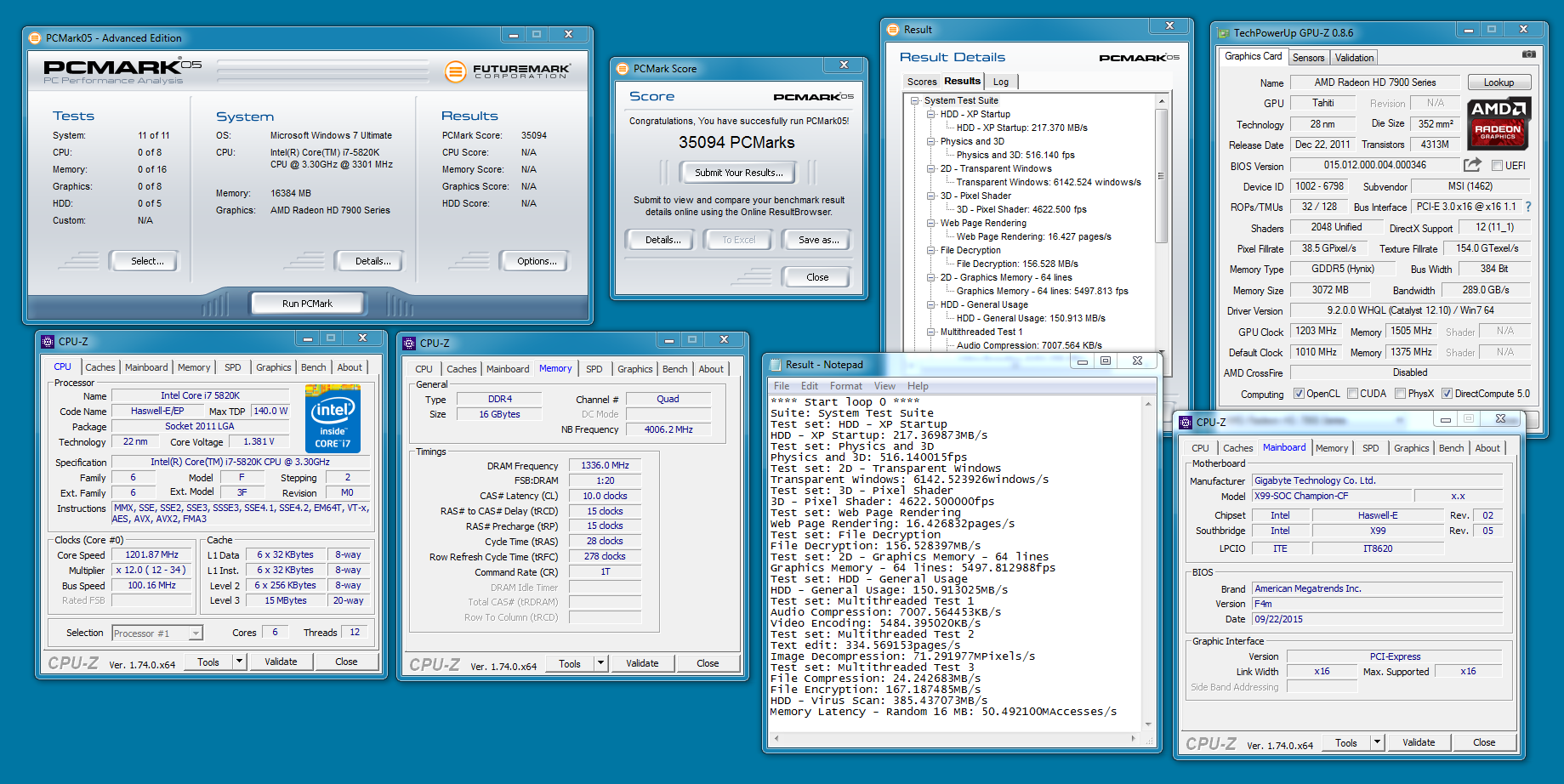Click the Bus Interface question mark icon

[x=1528, y=207]
